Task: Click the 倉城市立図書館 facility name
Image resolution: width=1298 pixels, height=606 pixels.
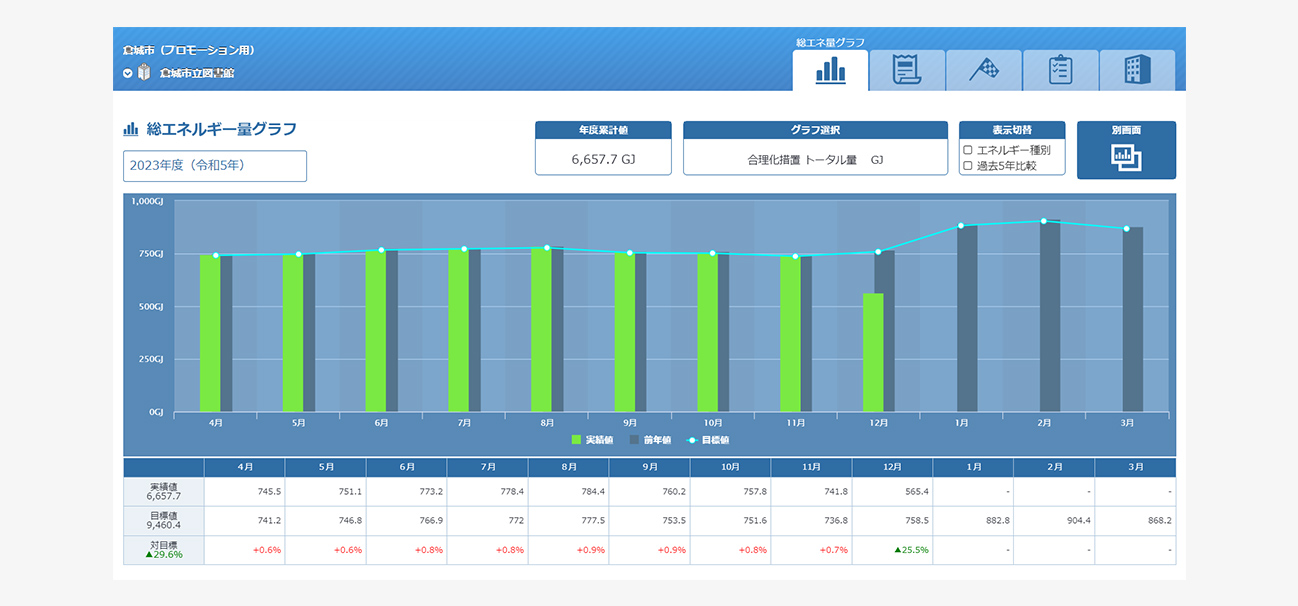Action: [197, 73]
